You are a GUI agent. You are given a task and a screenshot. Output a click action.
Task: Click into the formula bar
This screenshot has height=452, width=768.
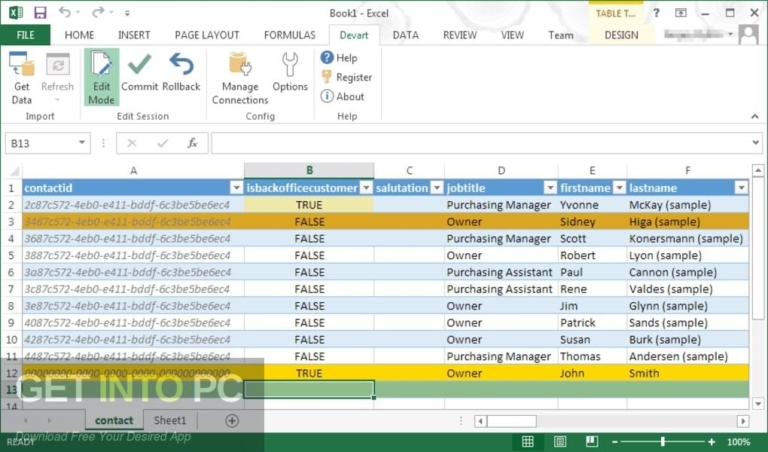[x=480, y=143]
